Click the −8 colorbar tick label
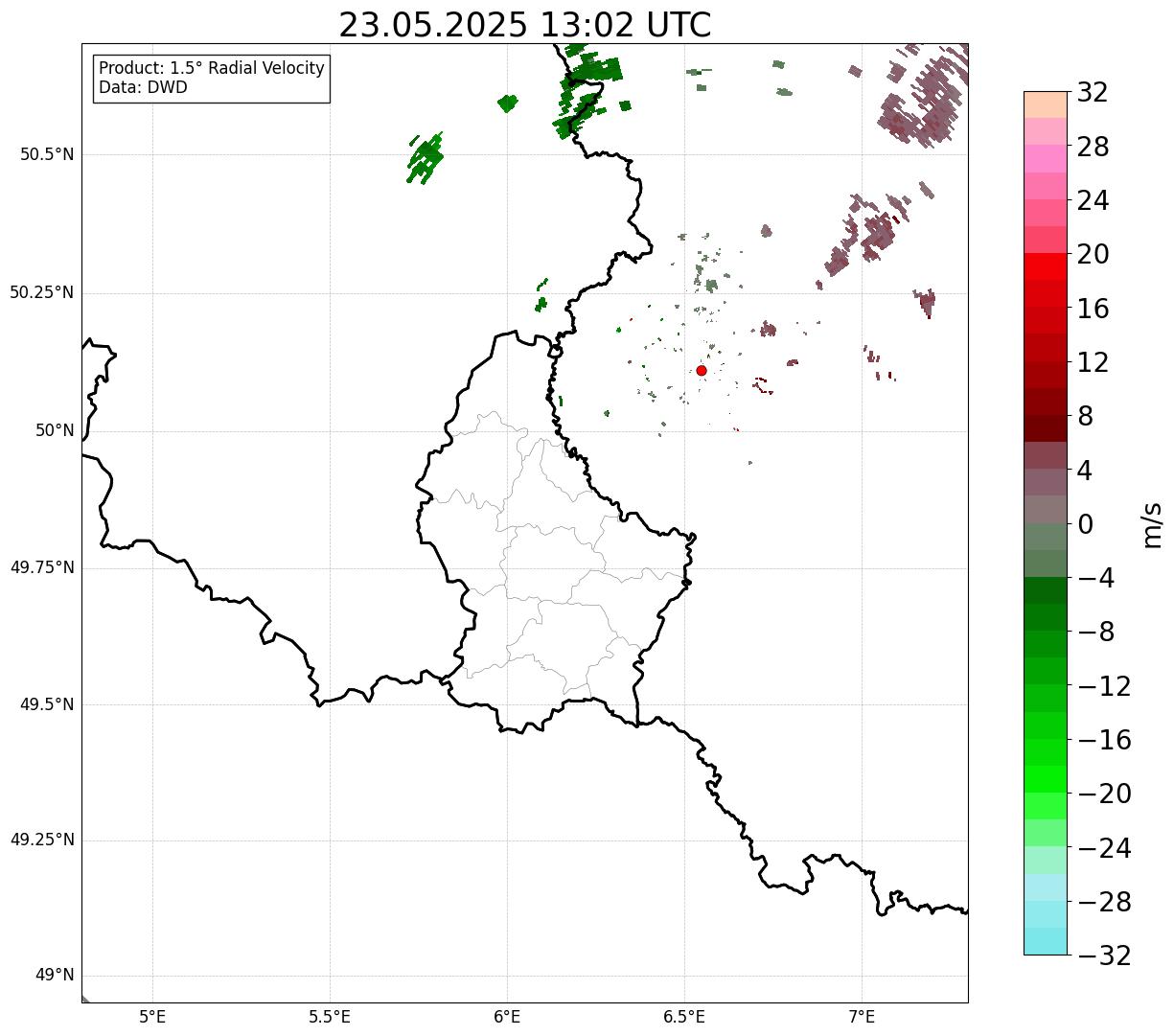The height and width of the screenshot is (1036, 1174). point(1095,632)
